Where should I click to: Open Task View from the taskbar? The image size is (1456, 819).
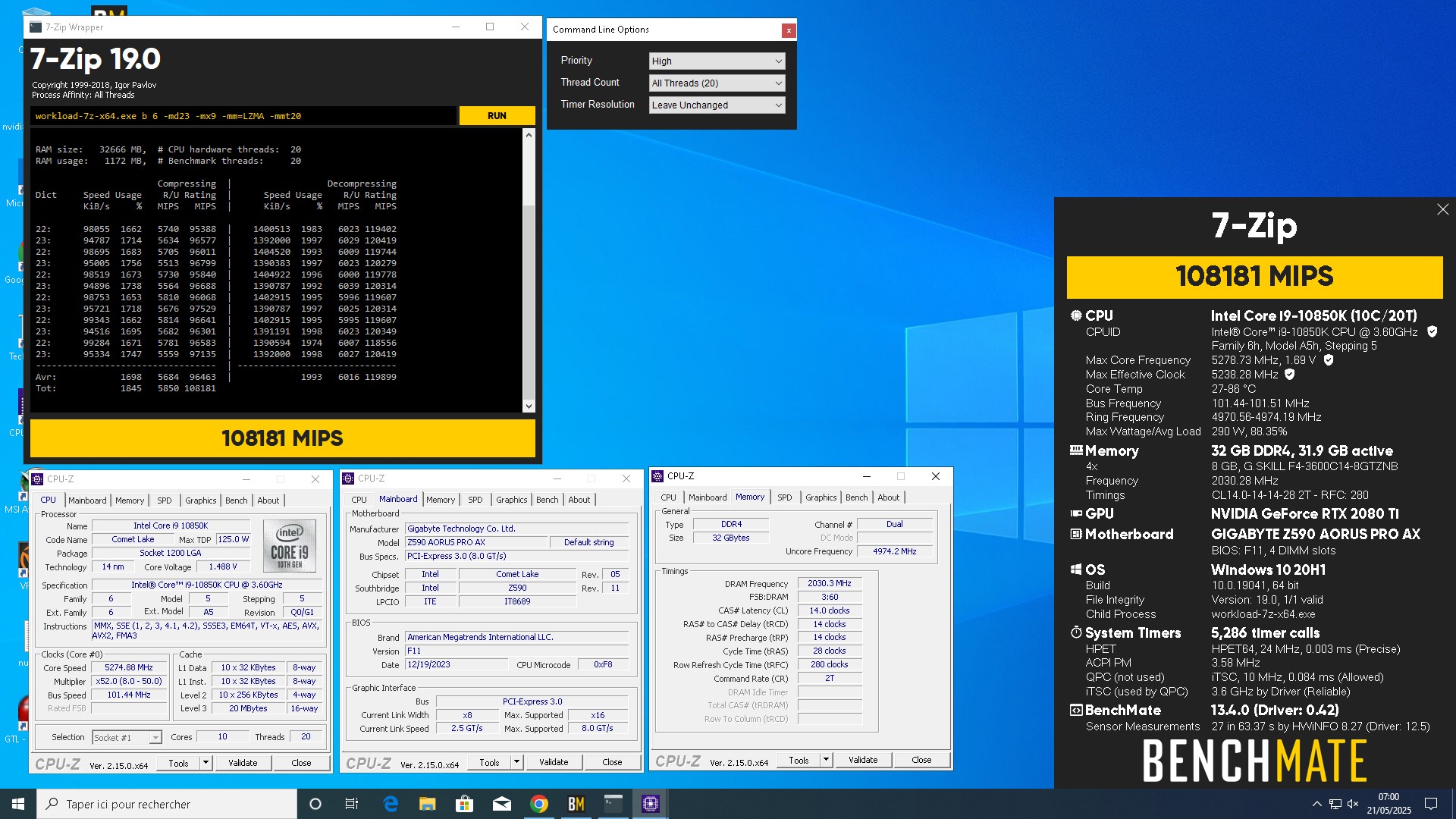(352, 804)
